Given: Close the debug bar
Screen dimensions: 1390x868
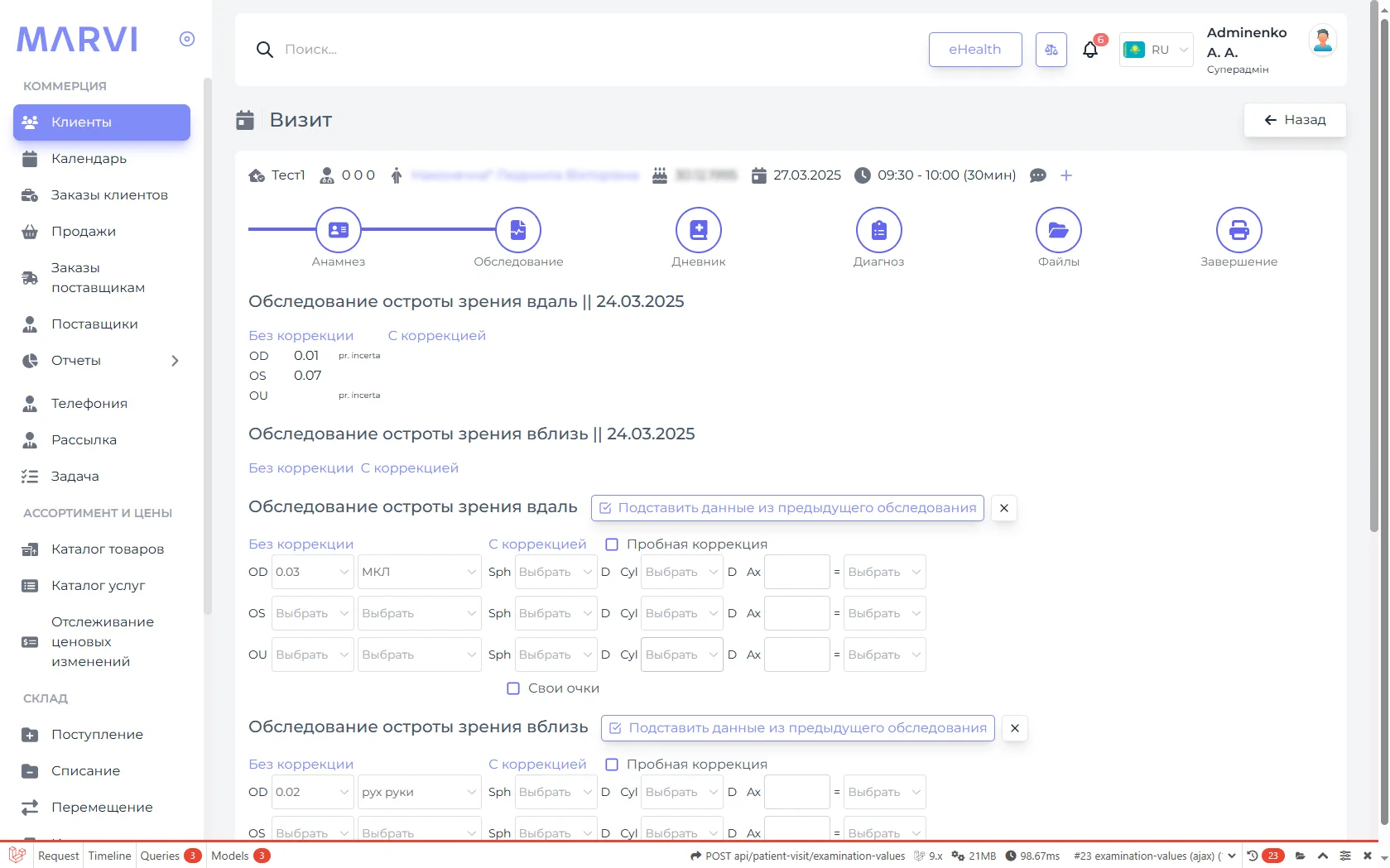Looking at the screenshot, I should 1368,856.
